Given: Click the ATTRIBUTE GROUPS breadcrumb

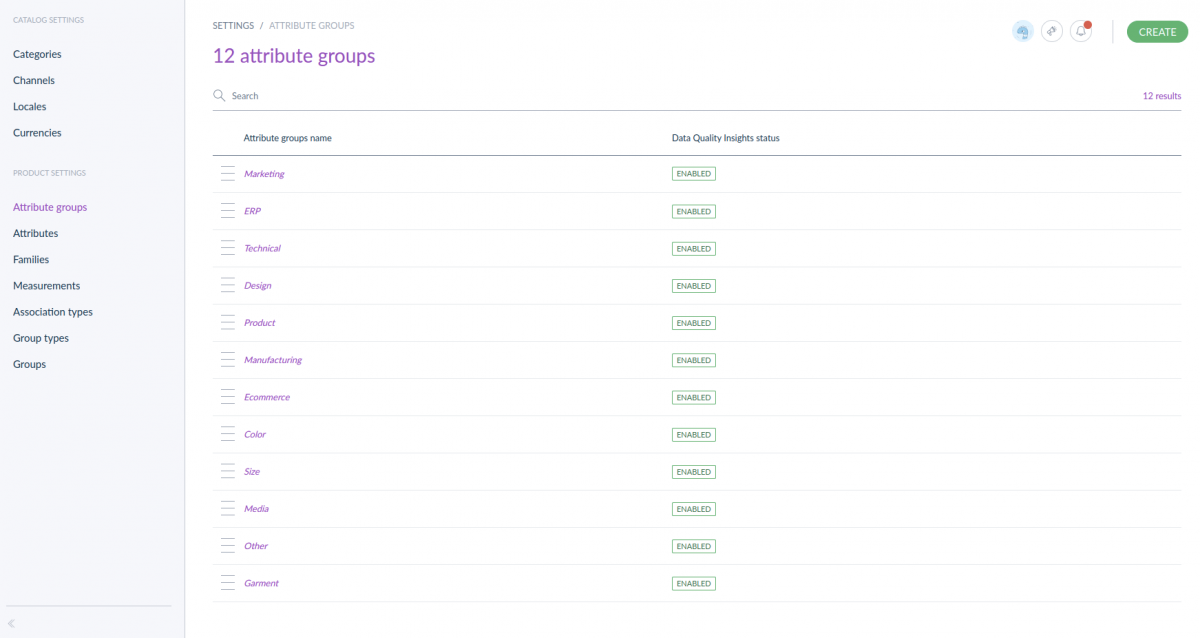Looking at the screenshot, I should coord(312,25).
